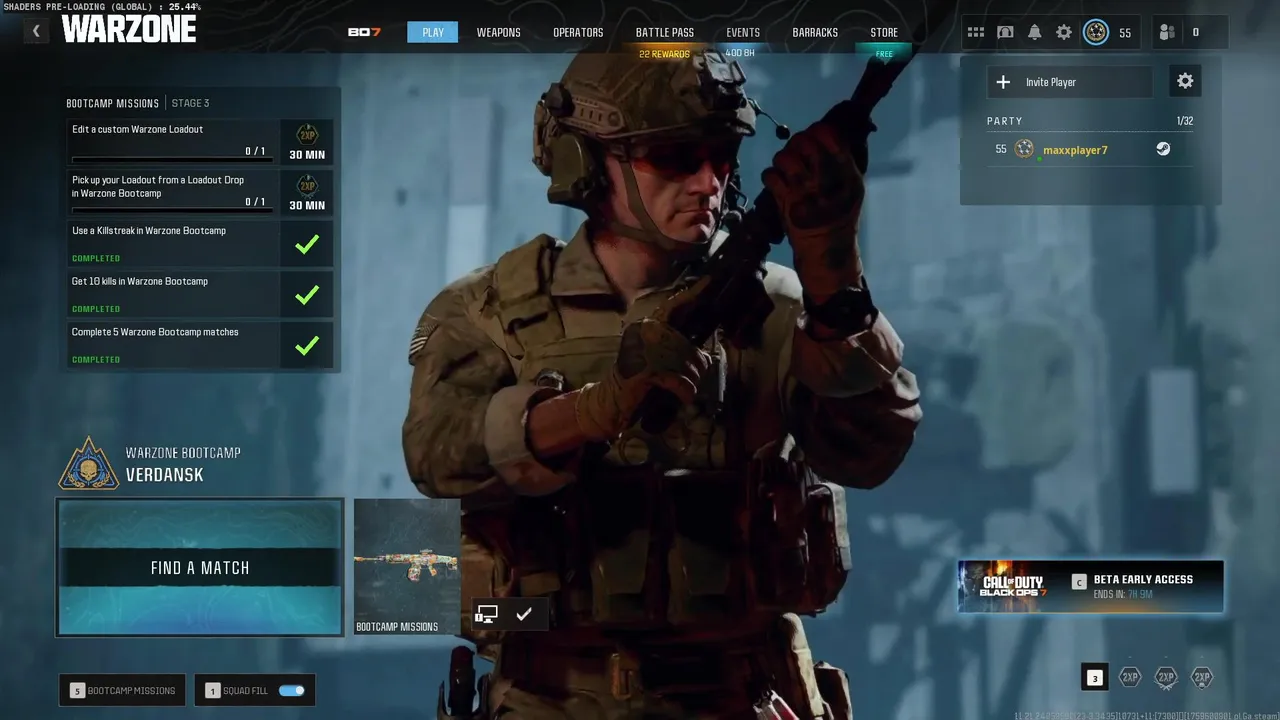The image size is (1280, 720).
Task: Click the checkmark status icon beside monitor
Action: (524, 614)
